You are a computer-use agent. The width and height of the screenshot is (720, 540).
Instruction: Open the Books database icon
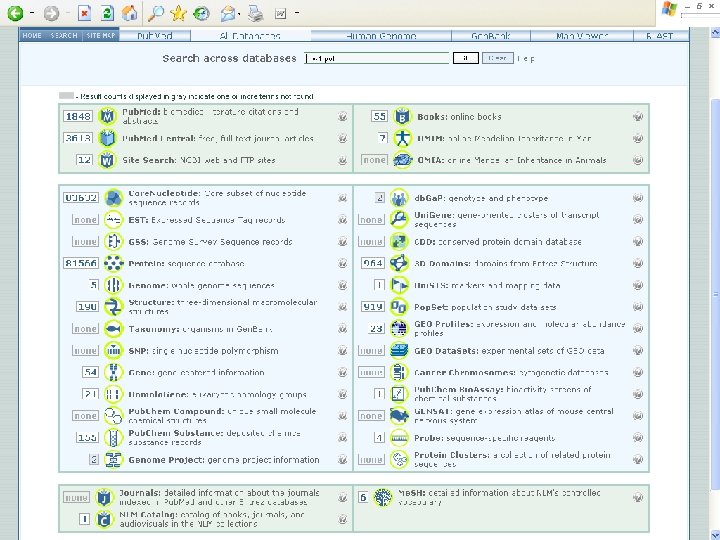[x=402, y=116]
